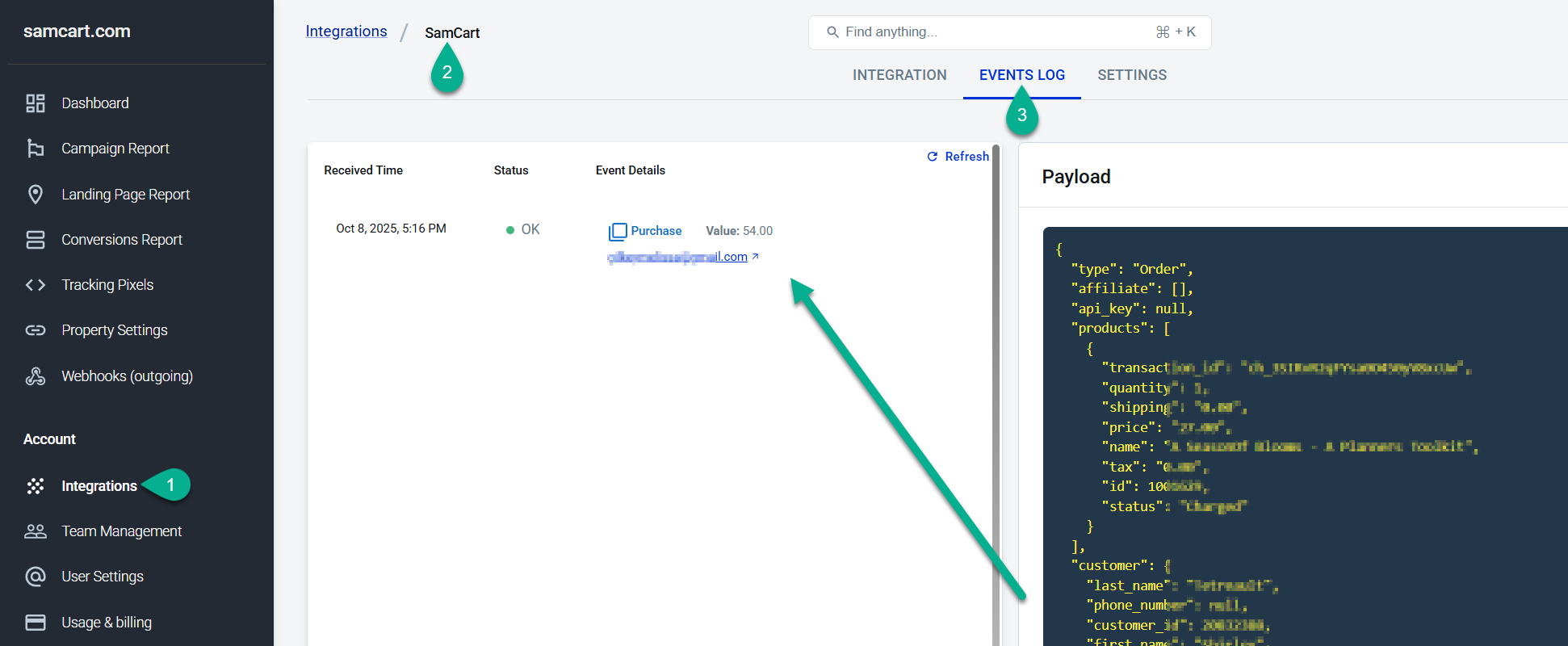Viewport: 1568px width, 646px height.
Task: Click the Team Management people icon
Action: click(x=36, y=531)
